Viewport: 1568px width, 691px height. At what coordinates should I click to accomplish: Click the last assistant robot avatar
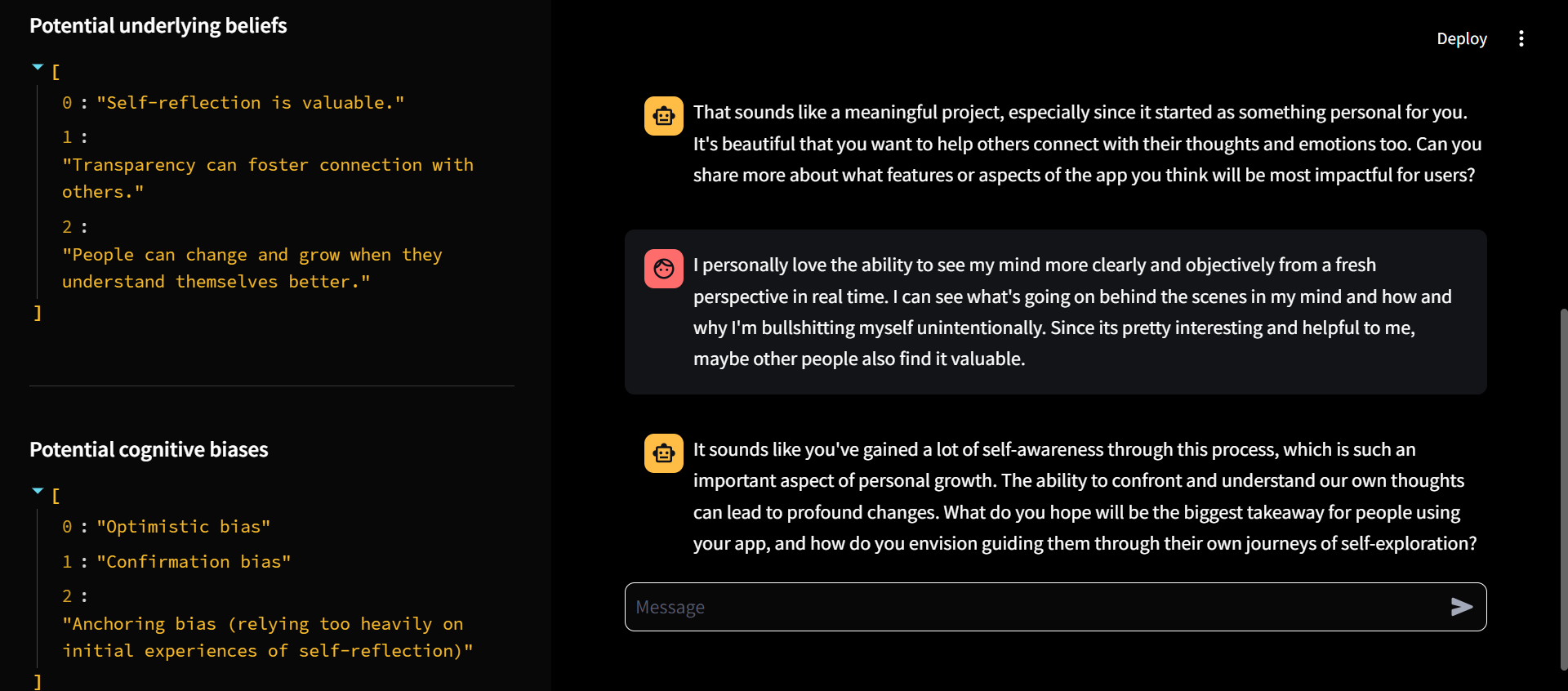(664, 453)
